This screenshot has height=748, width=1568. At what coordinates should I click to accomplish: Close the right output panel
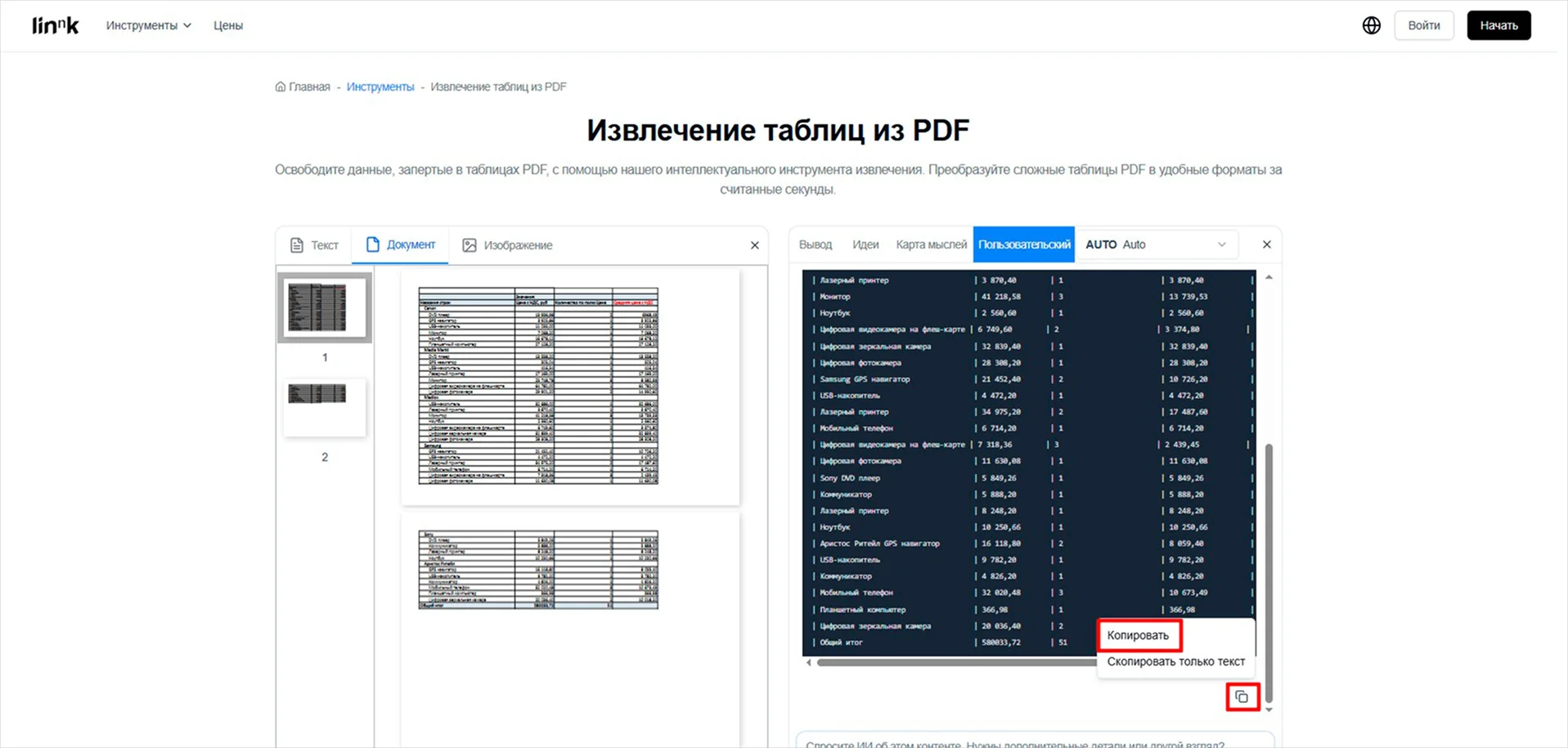[1266, 244]
